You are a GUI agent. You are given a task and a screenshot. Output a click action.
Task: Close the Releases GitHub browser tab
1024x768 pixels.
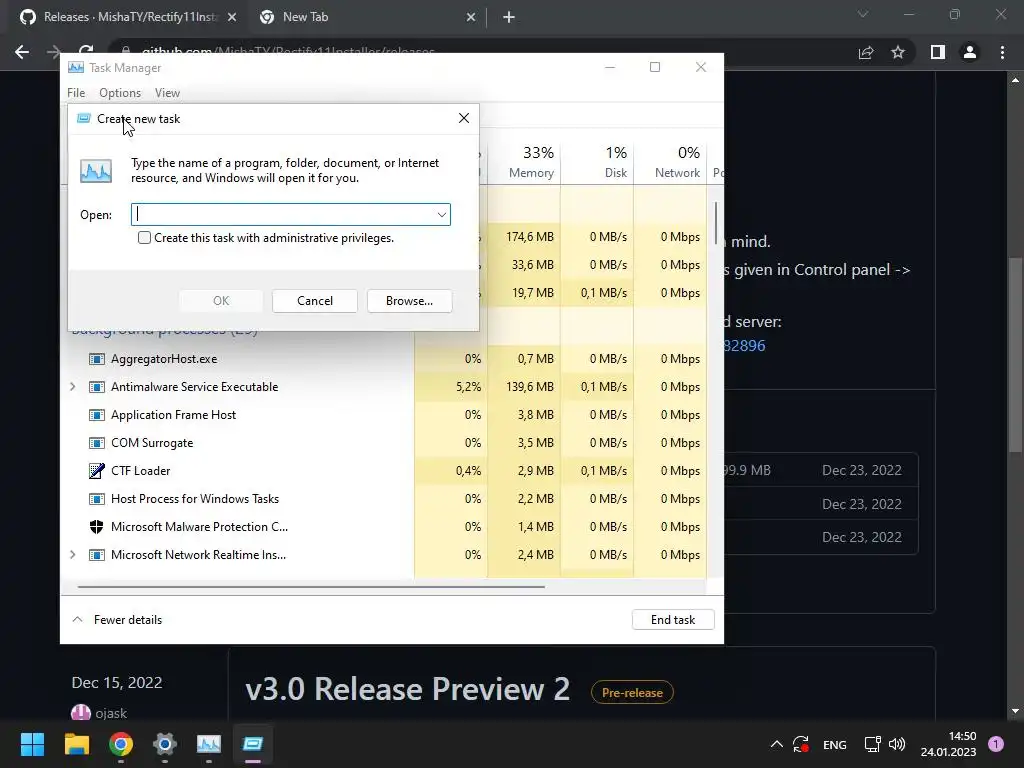pos(232,18)
